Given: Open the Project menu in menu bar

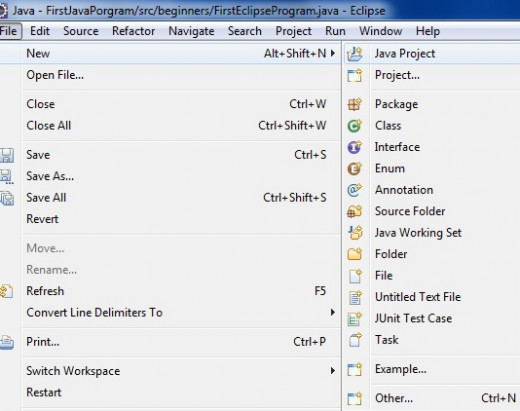Looking at the screenshot, I should pyautogui.click(x=293, y=31).
